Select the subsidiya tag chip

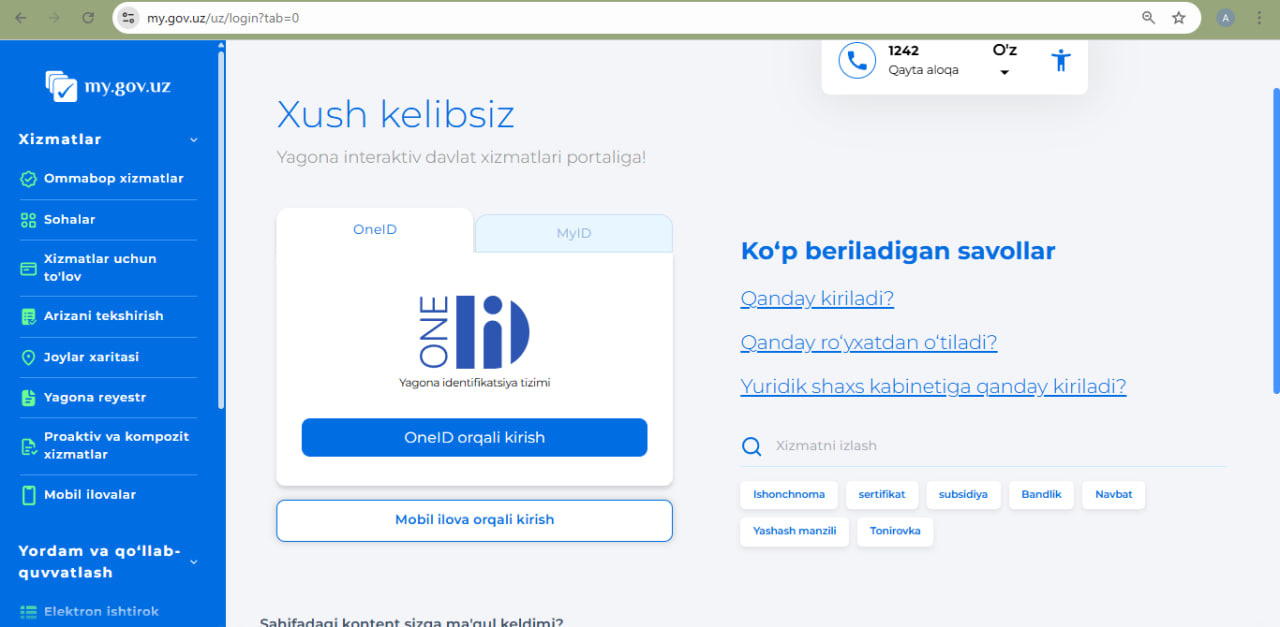[x=963, y=495]
